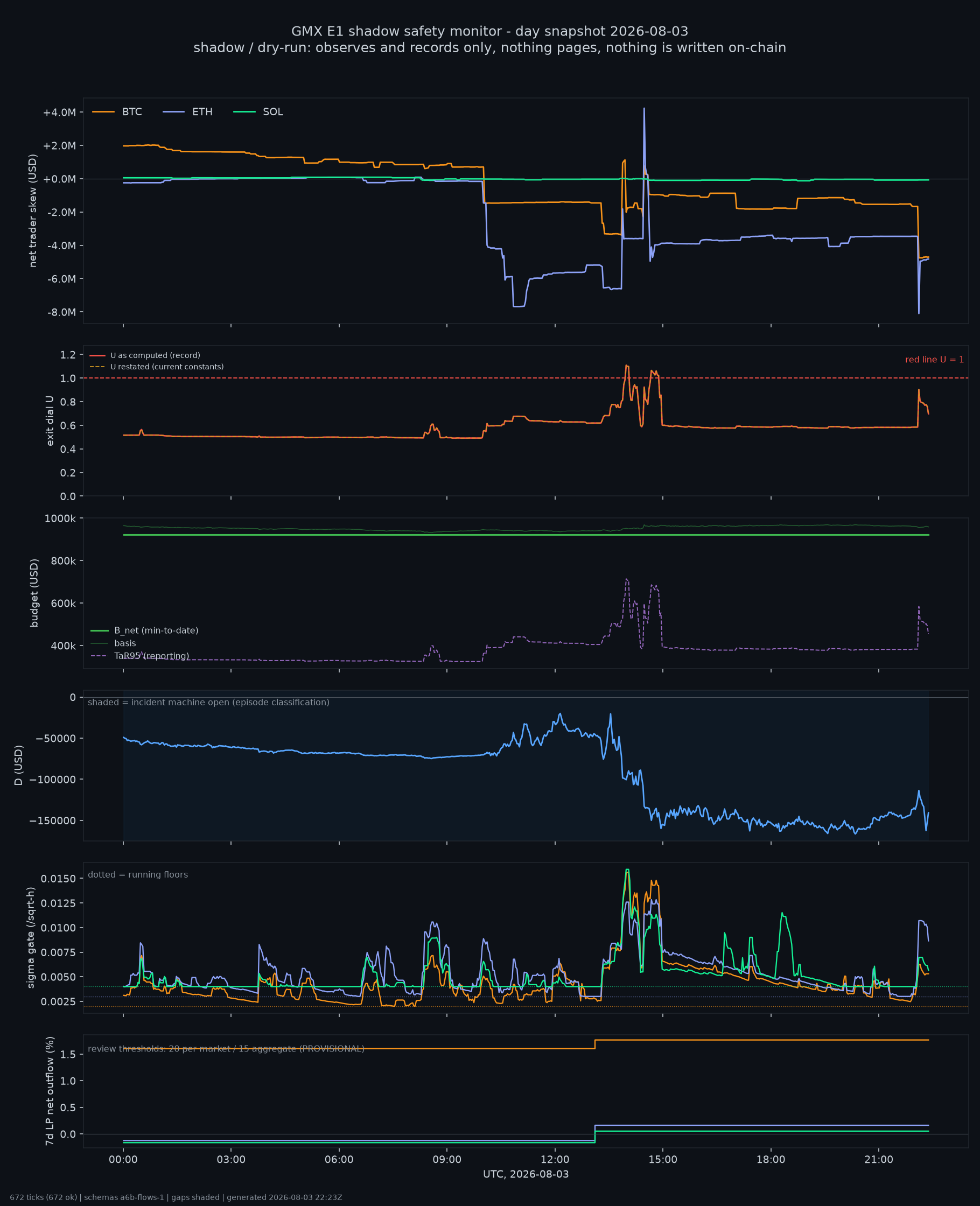Click the "+4.0M" tick label
Screen dimensions: 980x1206
click(x=59, y=113)
